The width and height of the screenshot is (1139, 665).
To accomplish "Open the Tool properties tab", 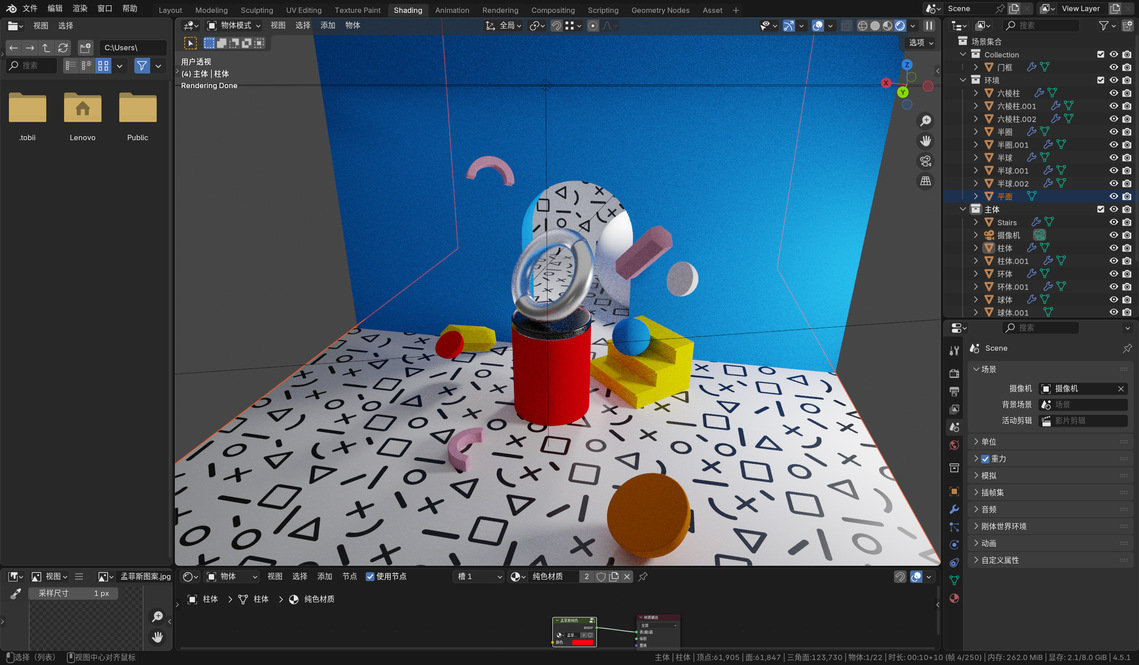I will (x=954, y=350).
